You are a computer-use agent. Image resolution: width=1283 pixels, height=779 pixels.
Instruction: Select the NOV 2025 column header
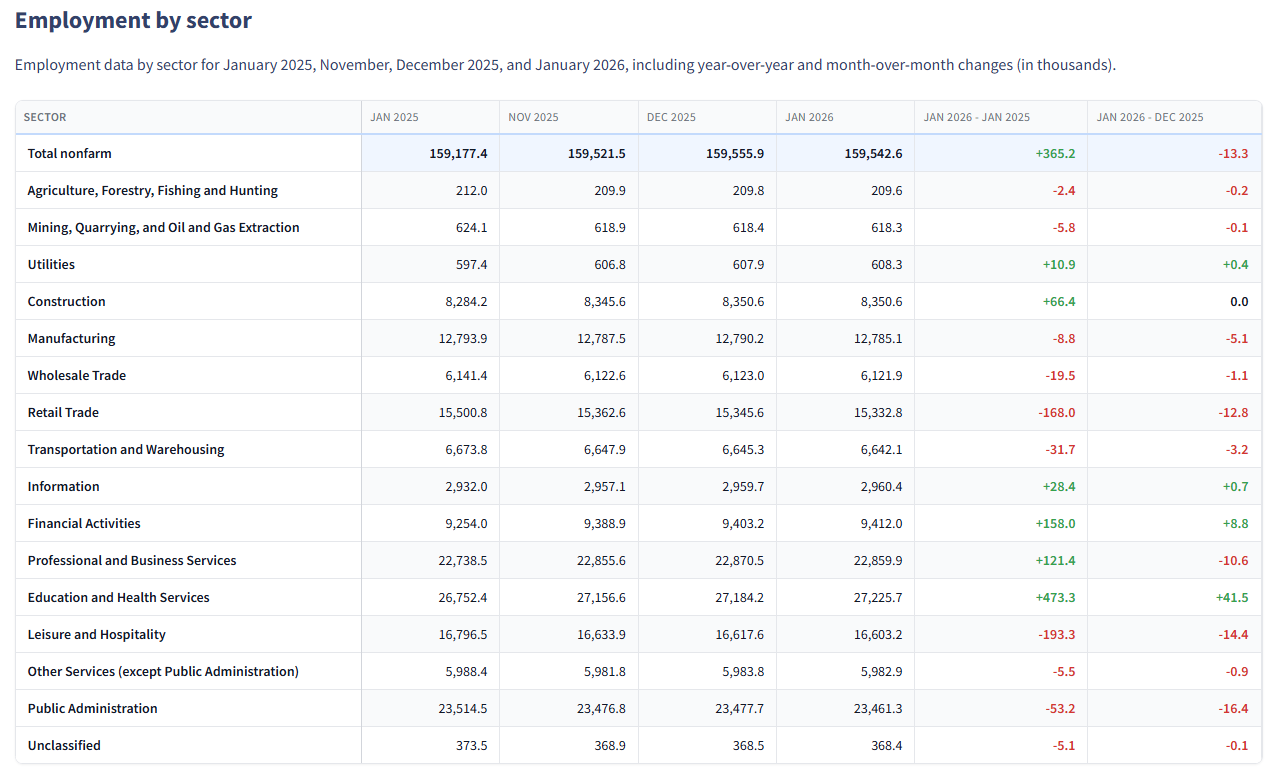(x=533, y=117)
